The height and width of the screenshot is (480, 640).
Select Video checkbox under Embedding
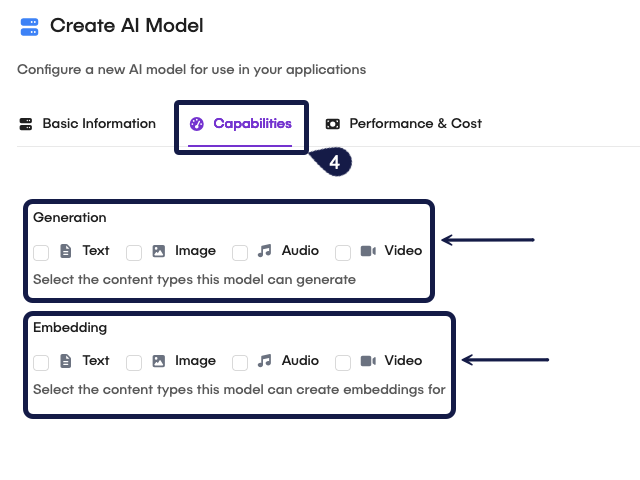(343, 362)
